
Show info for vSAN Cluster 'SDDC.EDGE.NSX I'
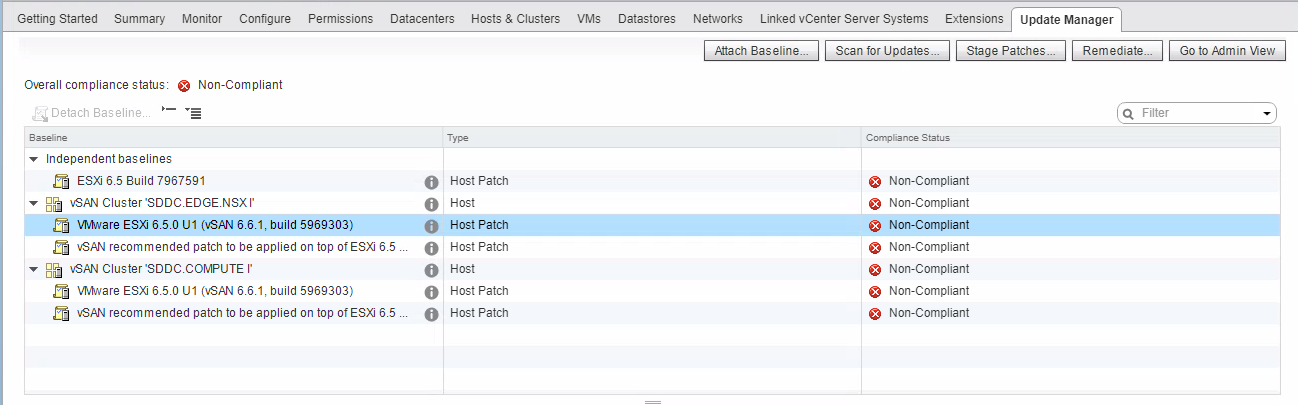(432, 204)
